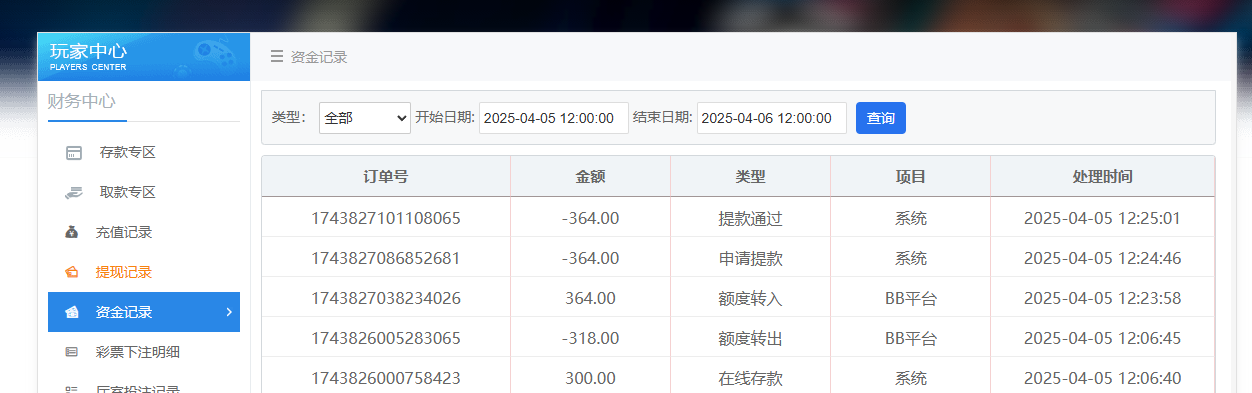Click the 额度转入 type cell
The width and height of the screenshot is (1252, 393).
(x=750, y=298)
